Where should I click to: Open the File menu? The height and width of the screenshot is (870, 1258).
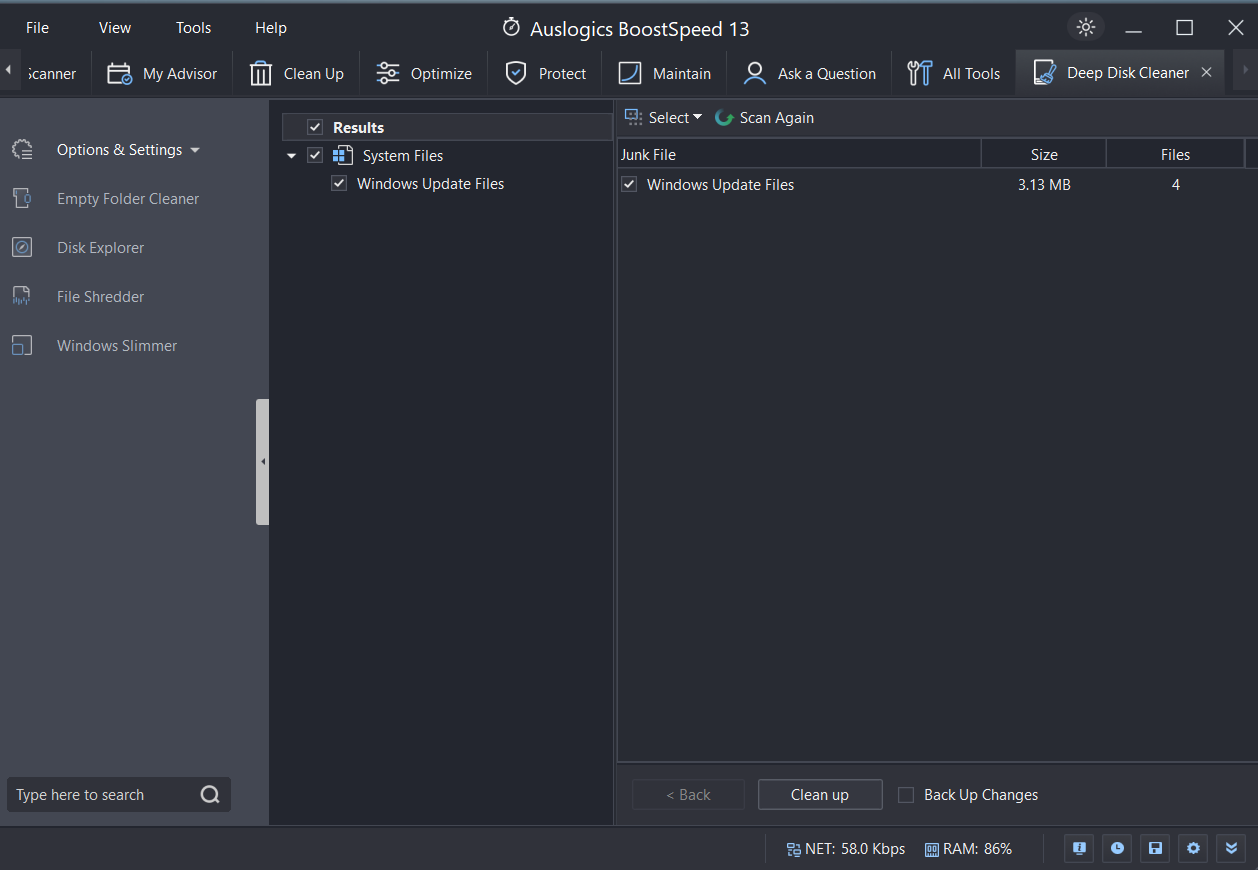(x=37, y=27)
